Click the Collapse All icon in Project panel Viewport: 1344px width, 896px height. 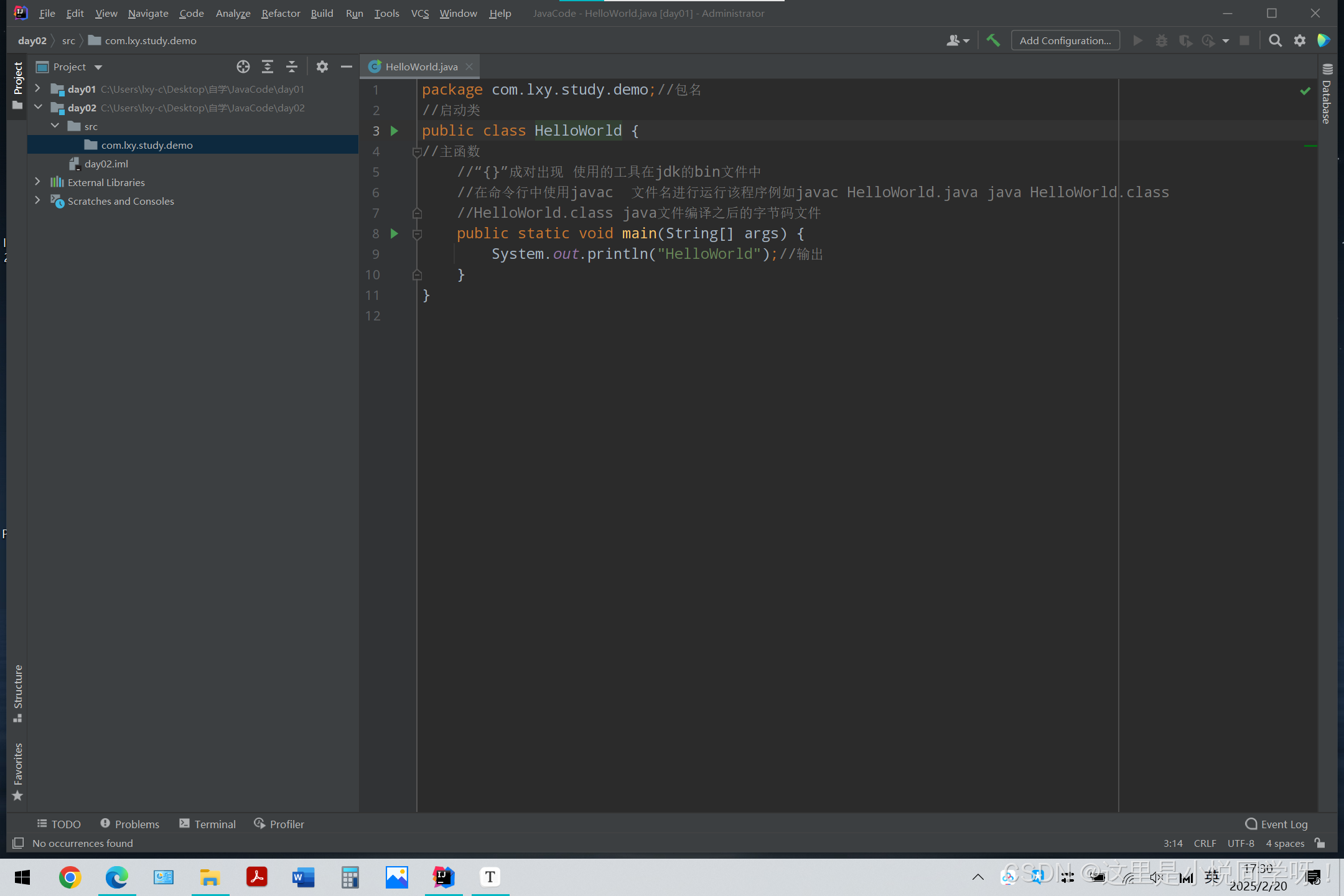coord(292,67)
